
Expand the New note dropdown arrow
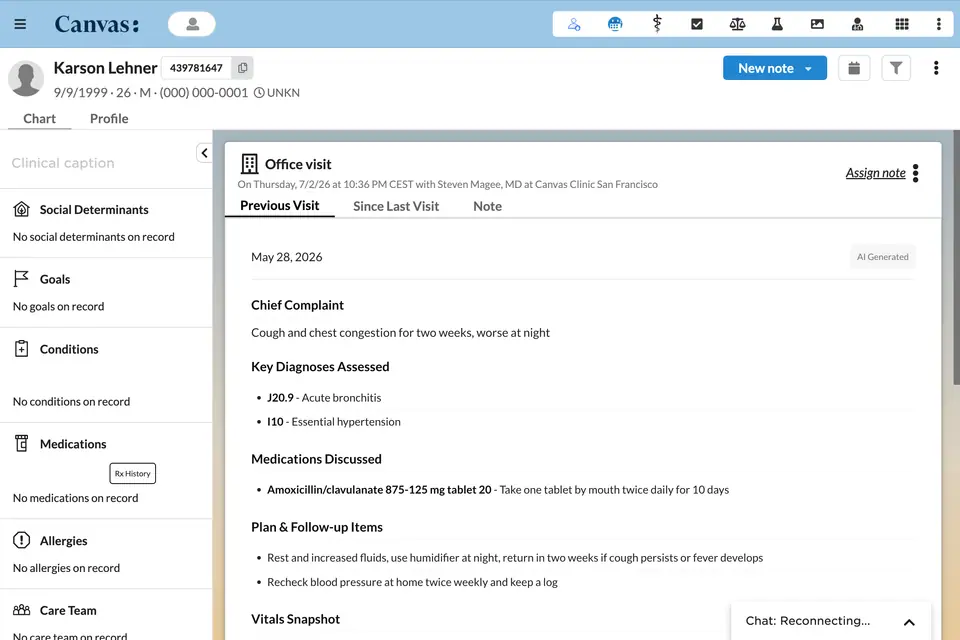tap(808, 69)
